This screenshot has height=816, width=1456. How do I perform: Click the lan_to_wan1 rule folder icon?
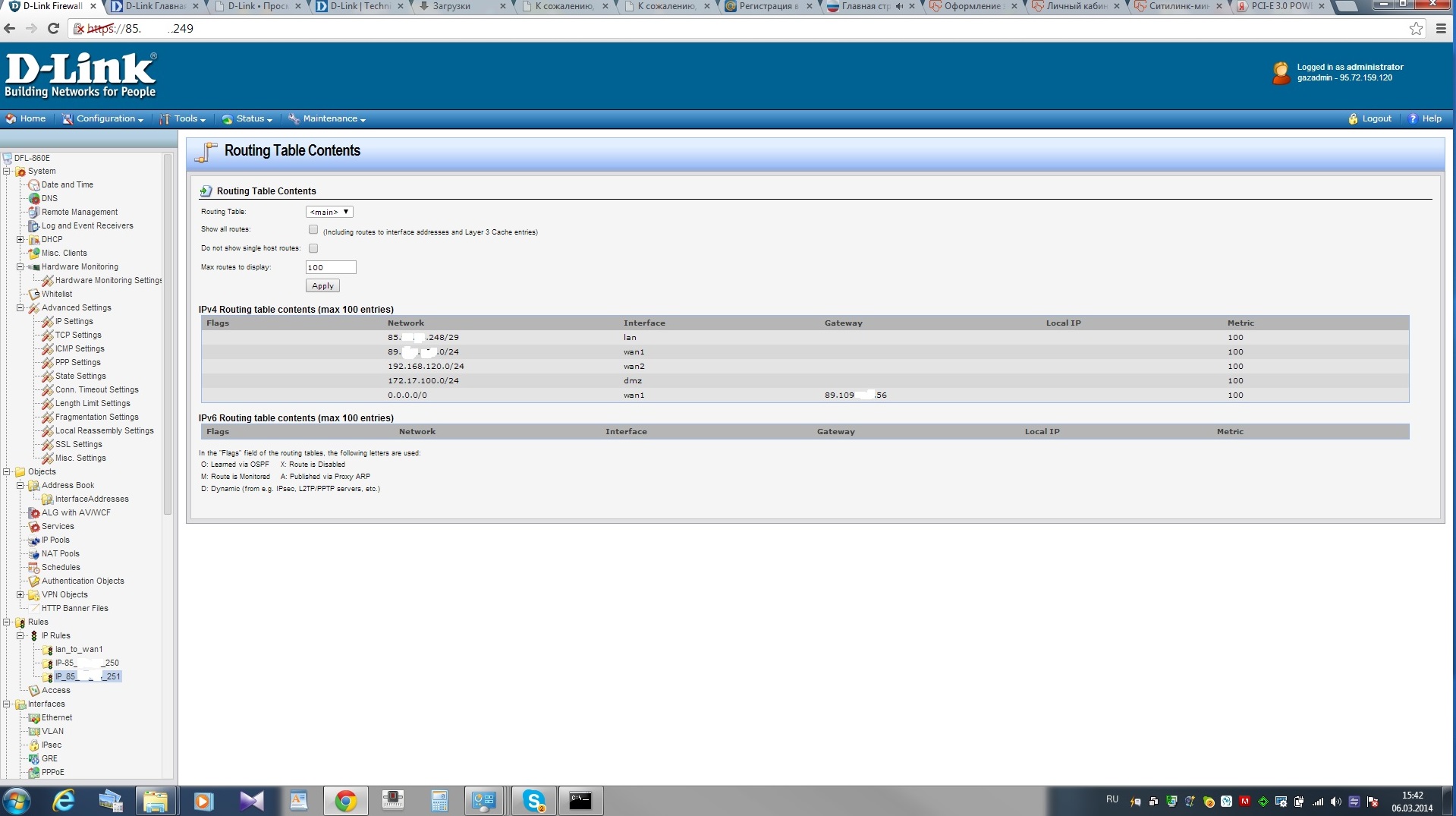[47, 650]
